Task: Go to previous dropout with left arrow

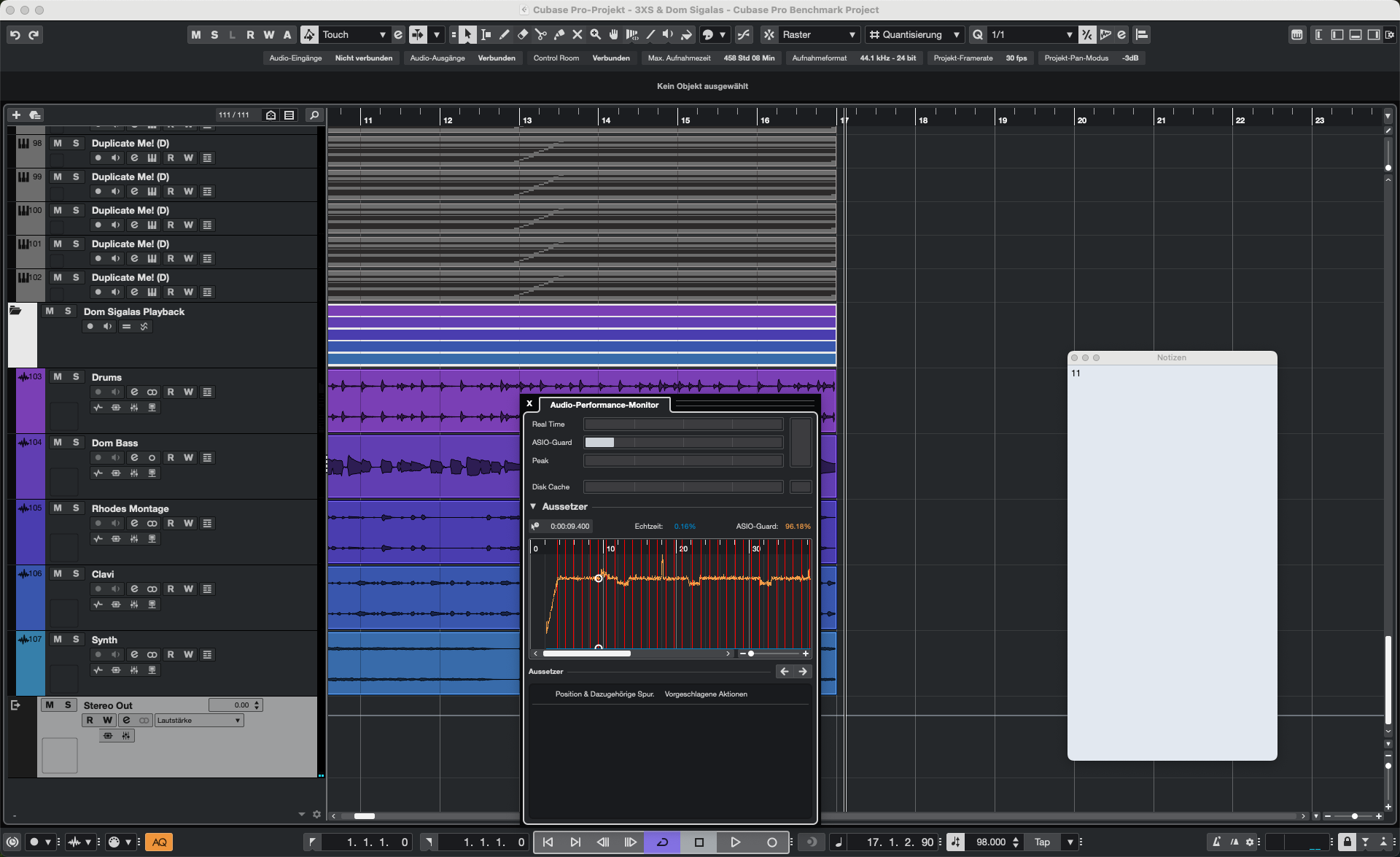Action: (x=784, y=672)
